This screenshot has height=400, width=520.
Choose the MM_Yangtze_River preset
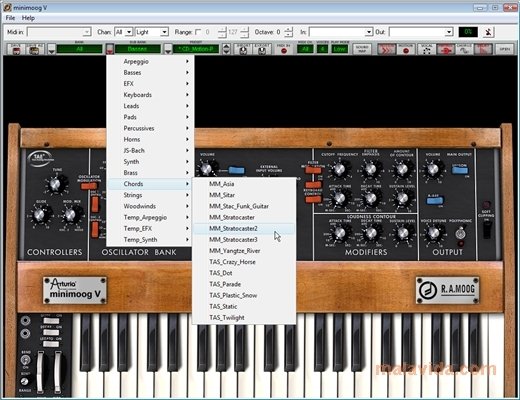[x=244, y=251]
